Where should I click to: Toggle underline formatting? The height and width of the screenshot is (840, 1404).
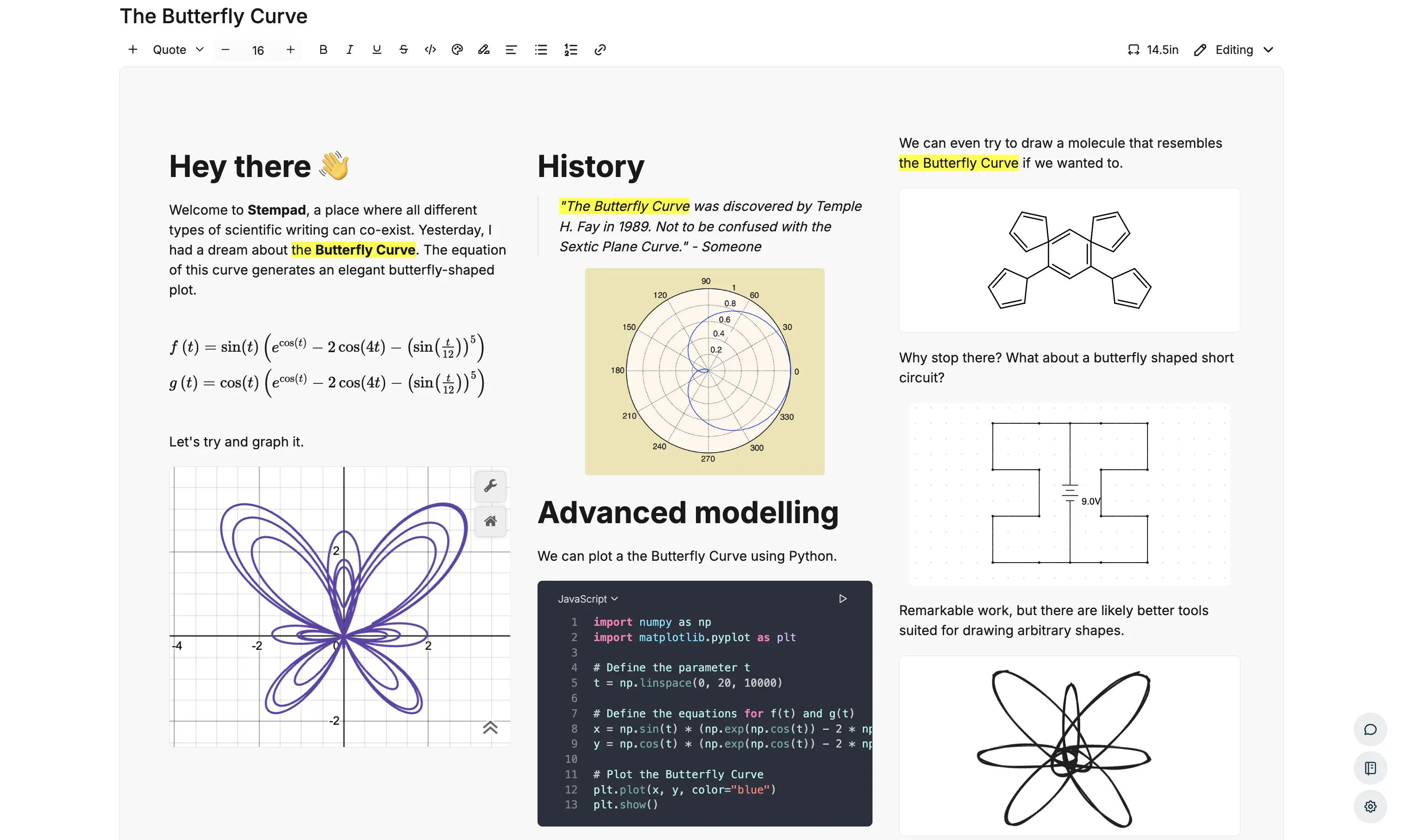(x=376, y=50)
